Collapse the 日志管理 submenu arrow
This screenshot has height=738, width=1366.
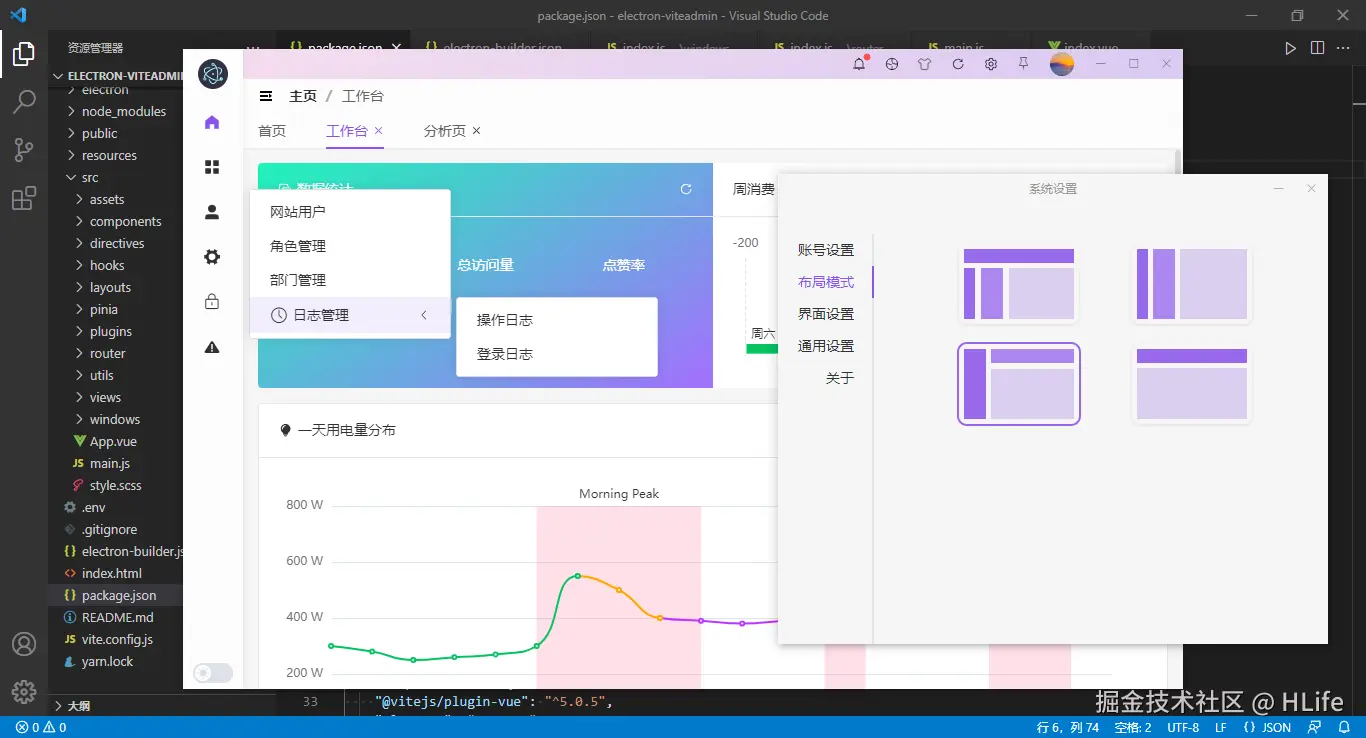click(424, 315)
